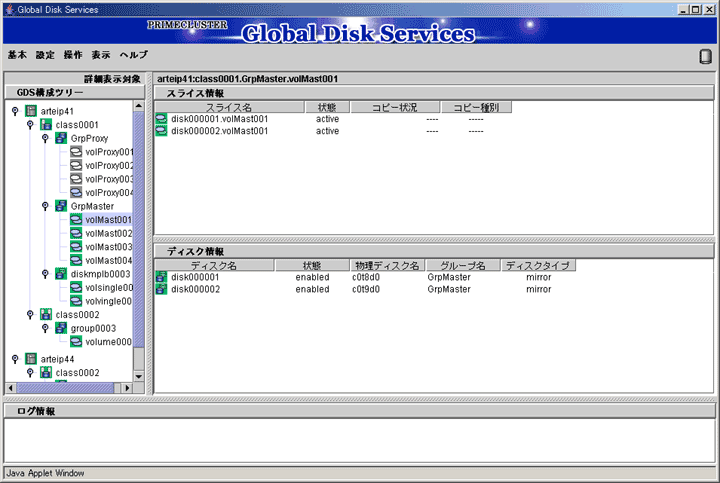720x483 pixels.
Task: Click GrpMaster cell in disk000002 row
Action: pyautogui.click(x=449, y=289)
